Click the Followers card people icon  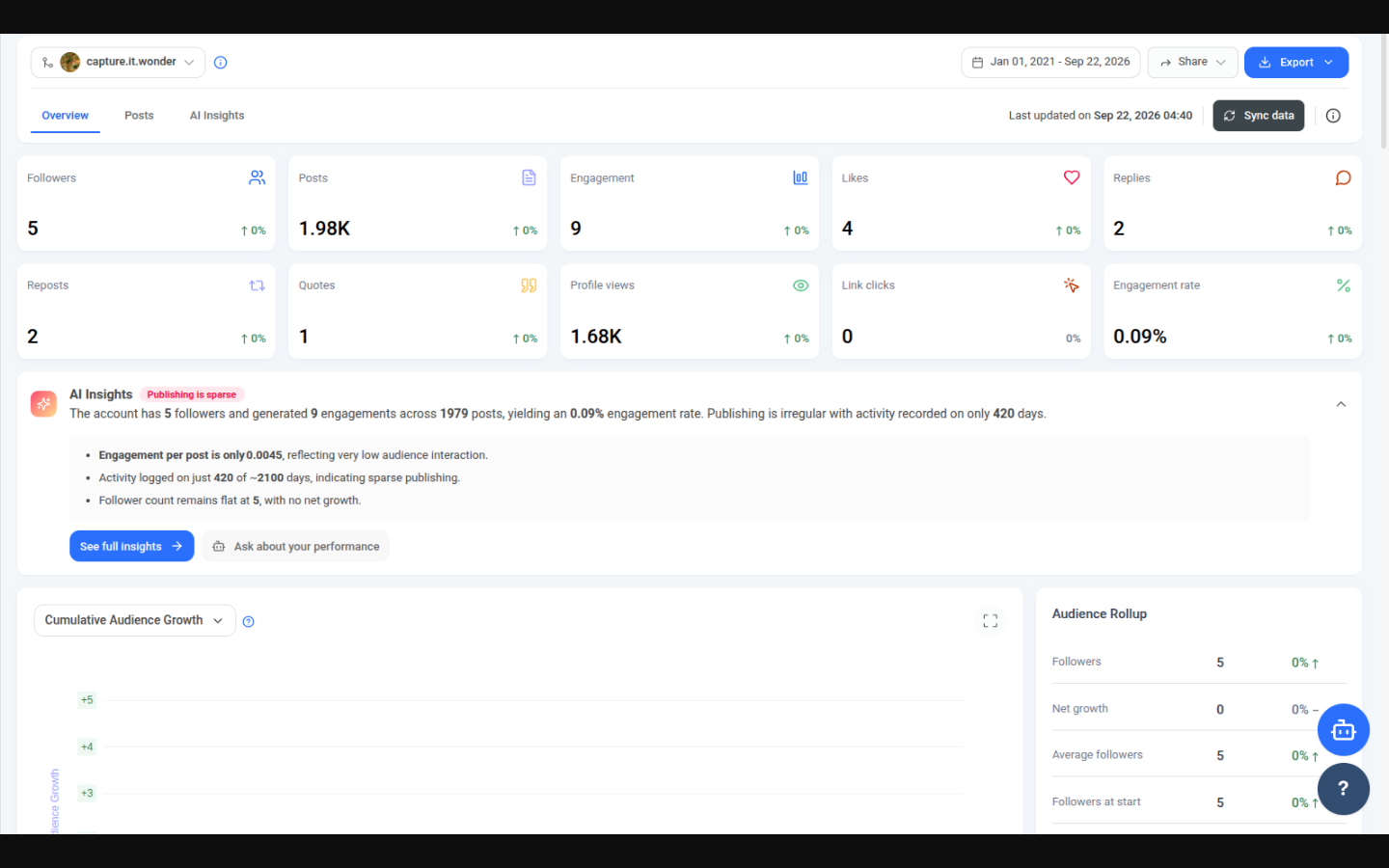(x=257, y=177)
